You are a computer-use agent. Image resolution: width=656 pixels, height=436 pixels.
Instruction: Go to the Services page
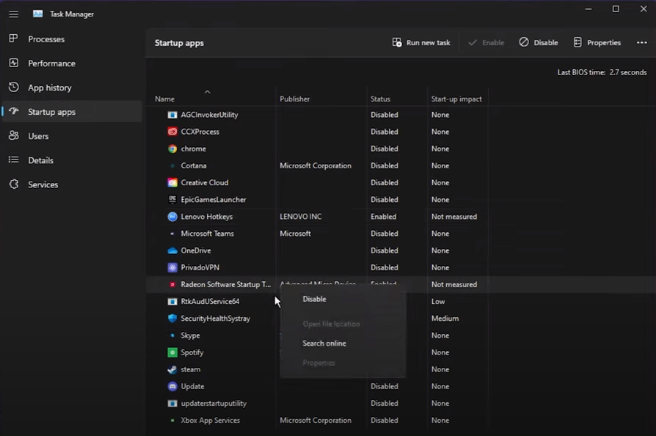(43, 185)
